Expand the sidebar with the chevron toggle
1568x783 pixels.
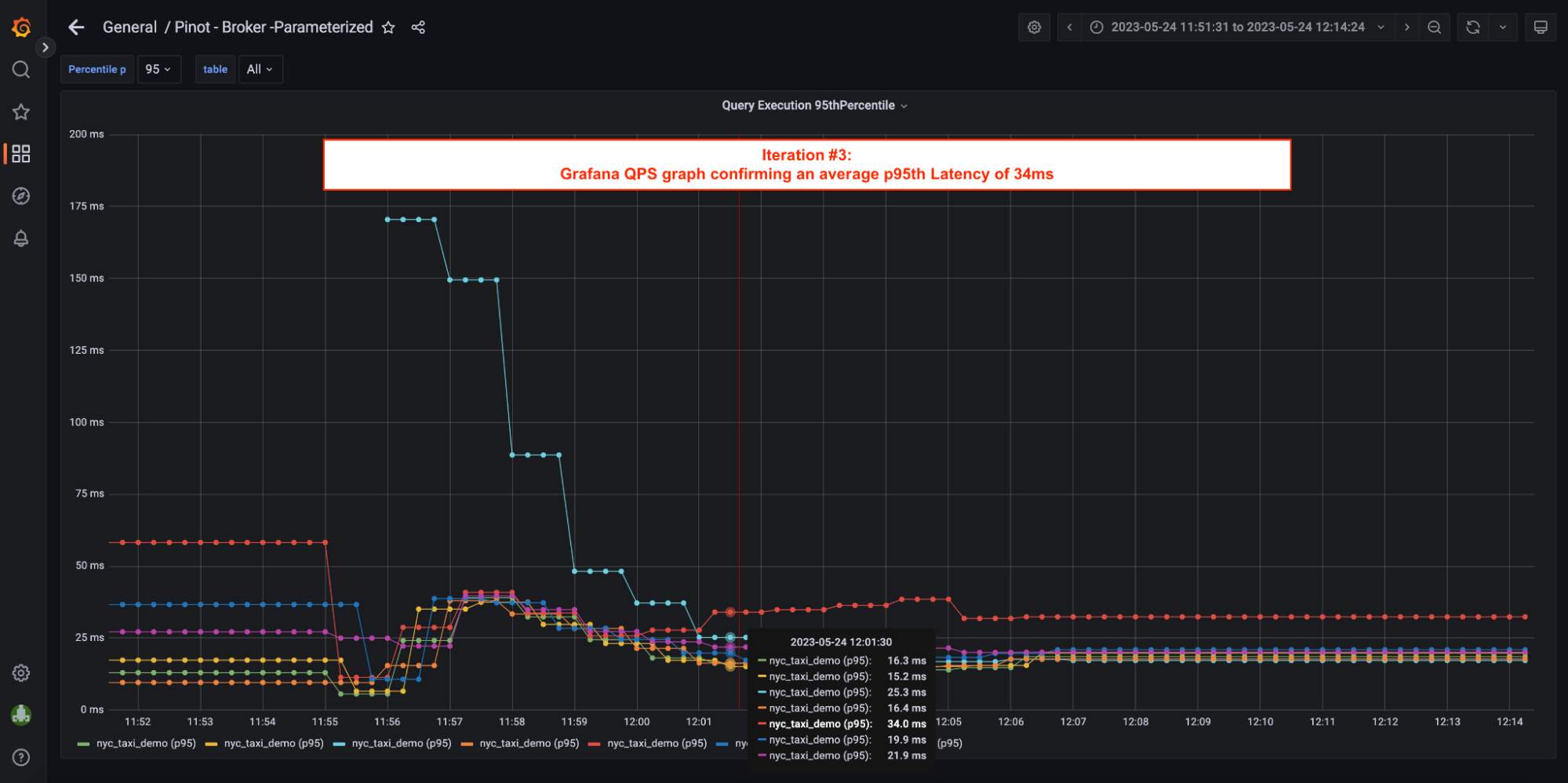tap(45, 48)
